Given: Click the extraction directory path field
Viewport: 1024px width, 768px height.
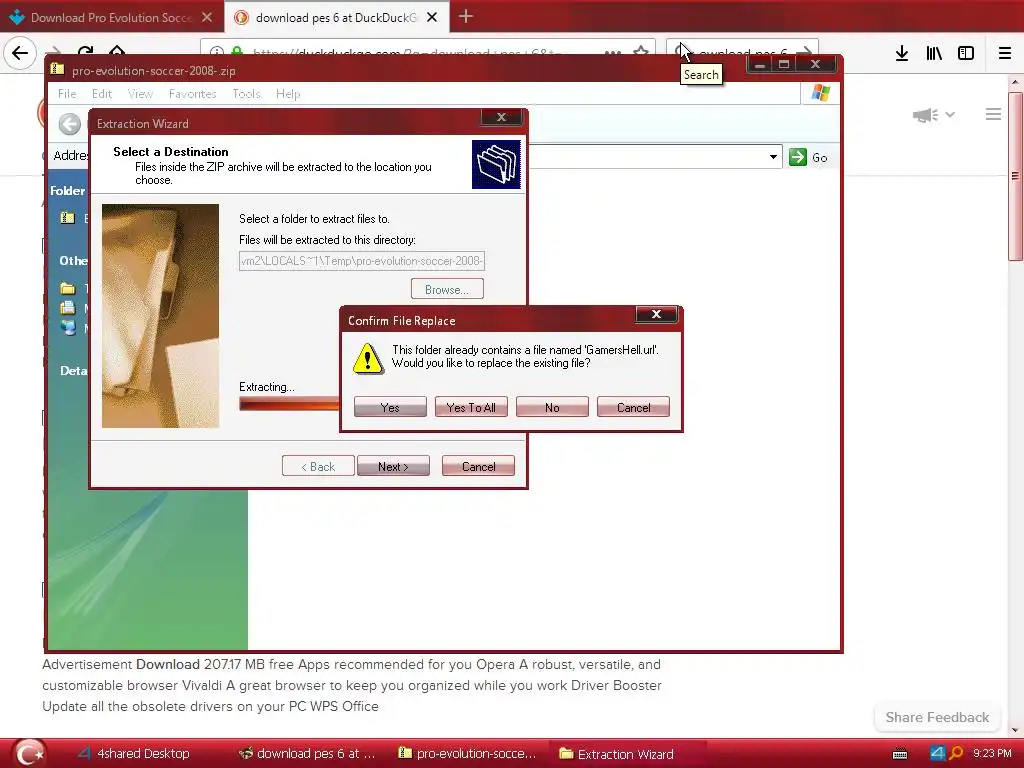Looking at the screenshot, I should click(x=362, y=261).
